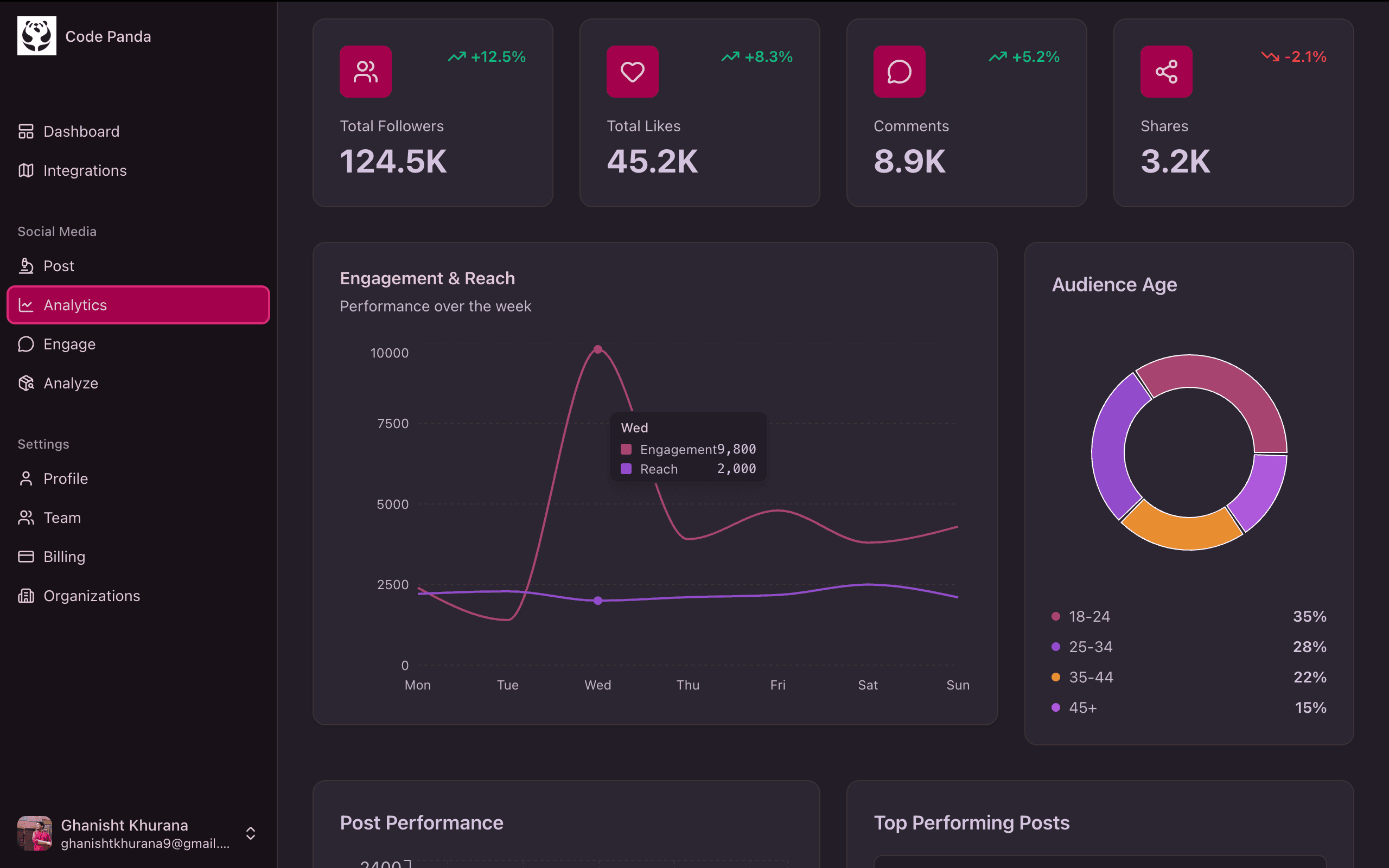Go to the Post page

[x=59, y=266]
